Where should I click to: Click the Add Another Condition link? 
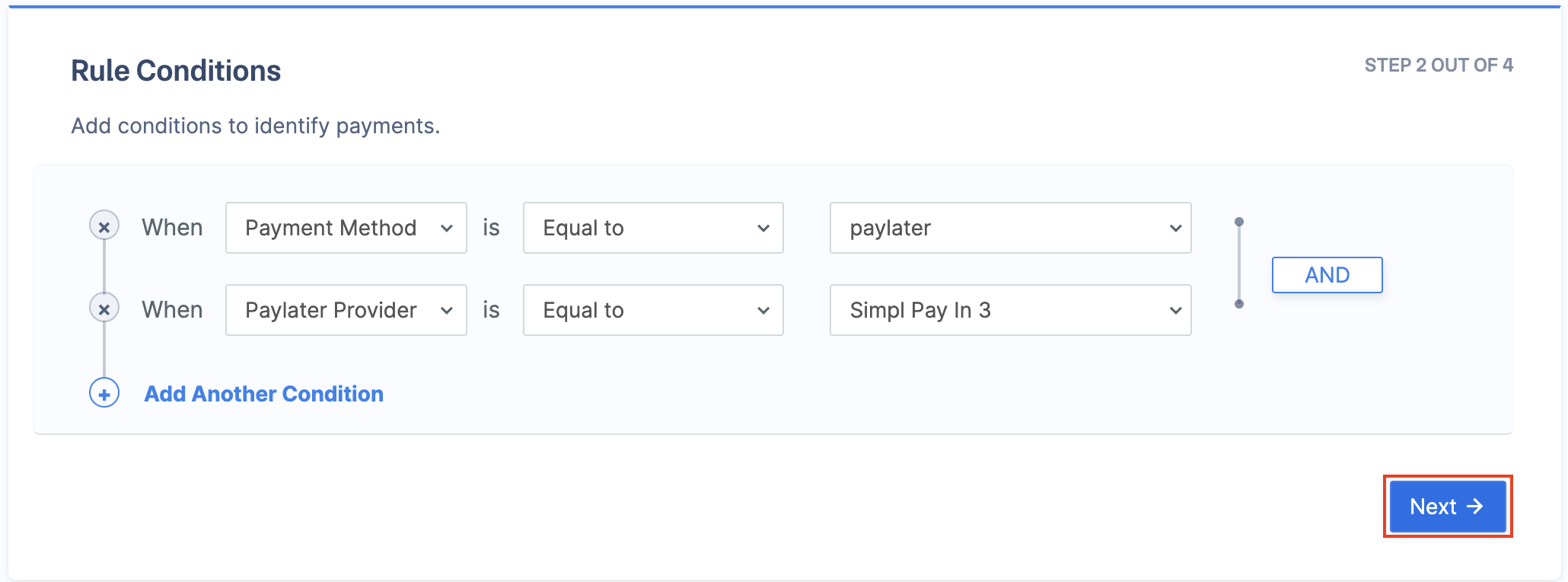(x=263, y=394)
